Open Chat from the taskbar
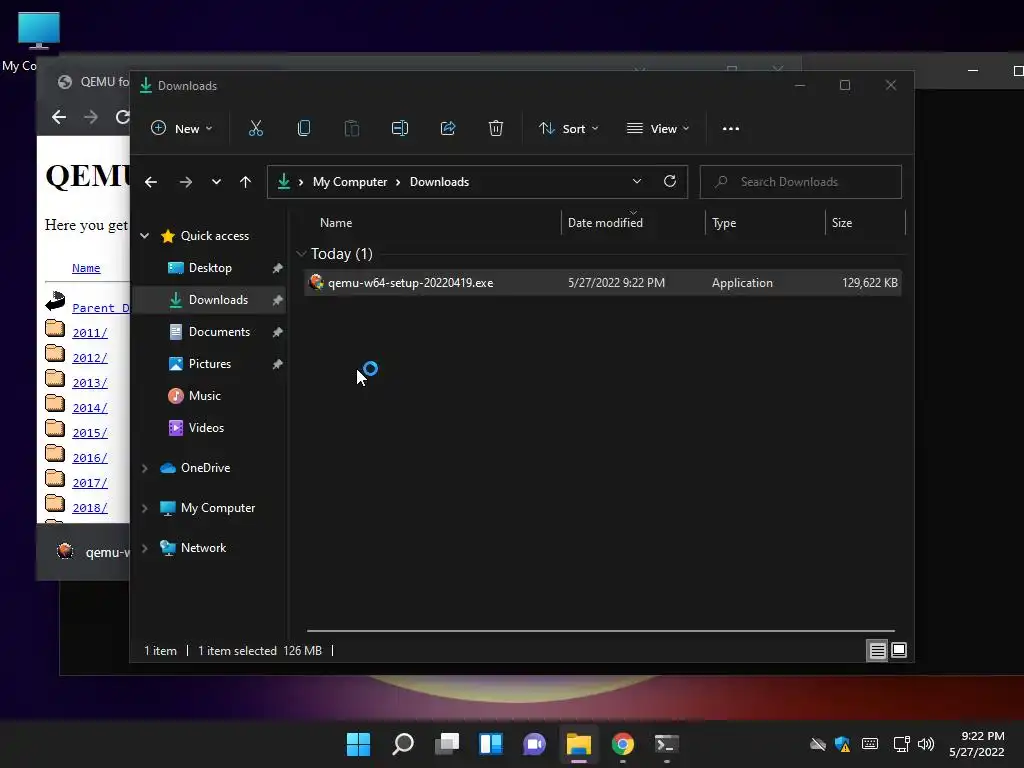1024x768 pixels. coord(535,744)
